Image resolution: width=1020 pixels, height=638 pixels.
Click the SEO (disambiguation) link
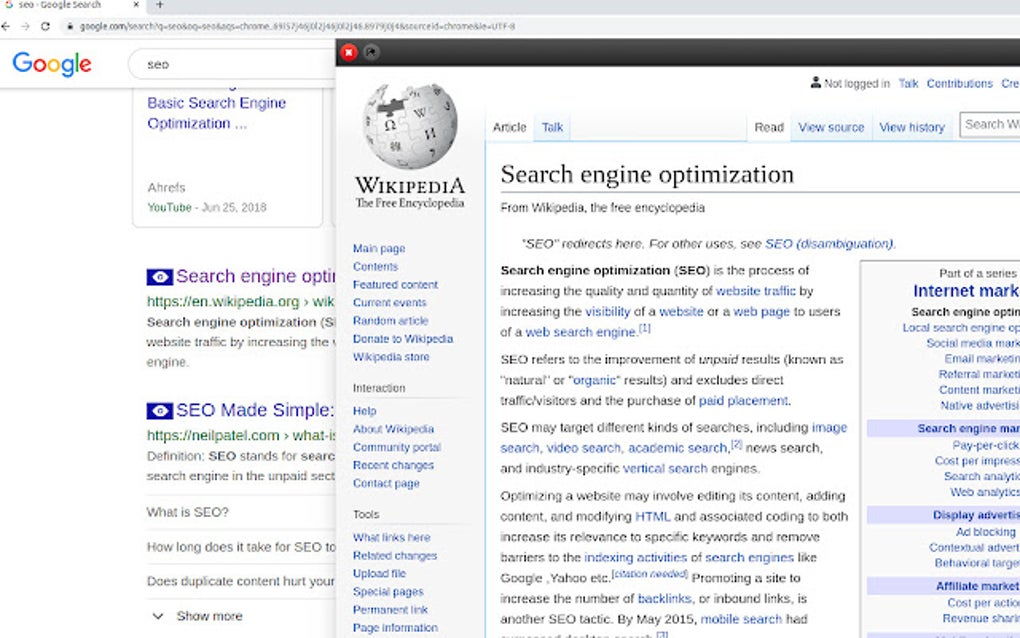click(829, 244)
